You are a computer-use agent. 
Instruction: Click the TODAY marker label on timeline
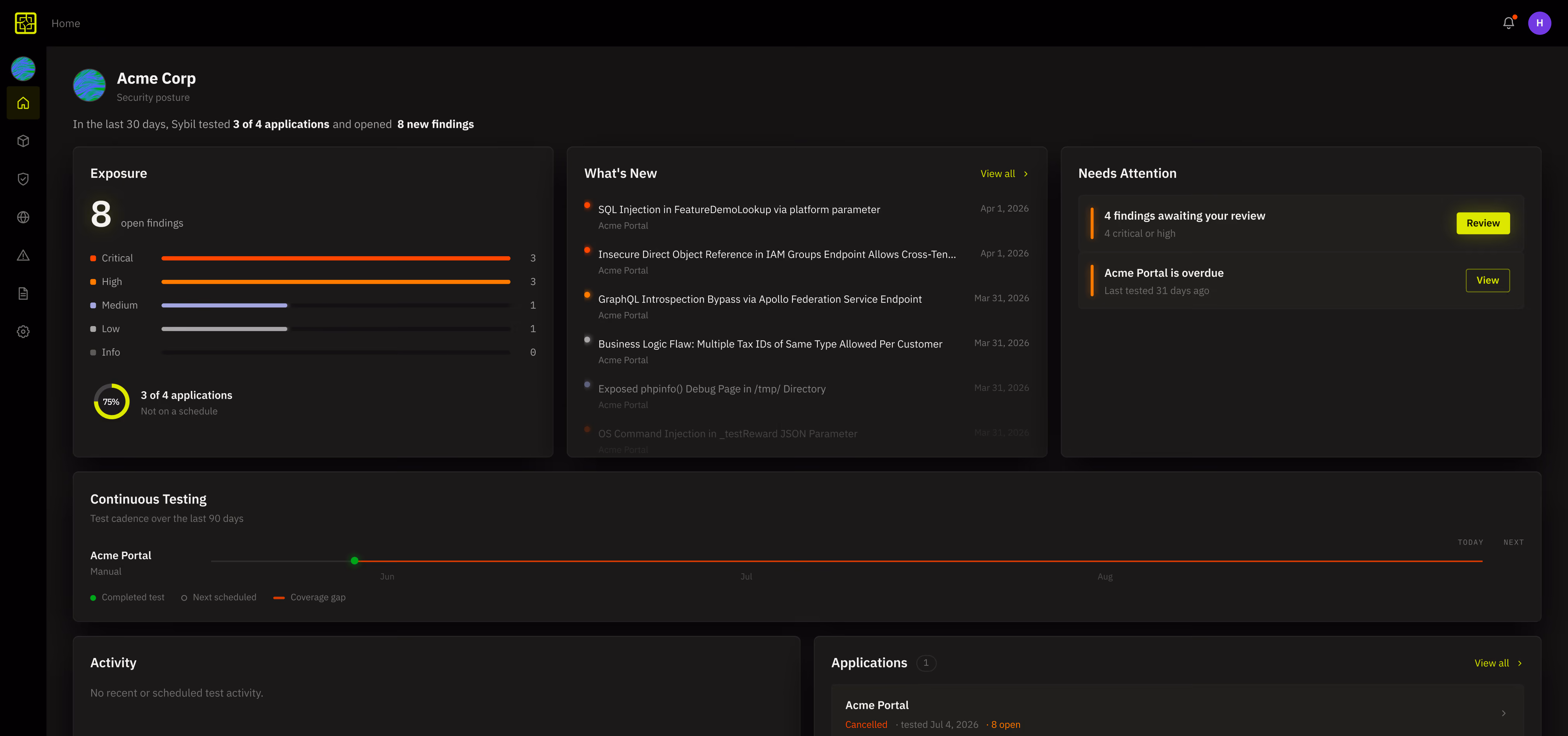click(x=1470, y=542)
